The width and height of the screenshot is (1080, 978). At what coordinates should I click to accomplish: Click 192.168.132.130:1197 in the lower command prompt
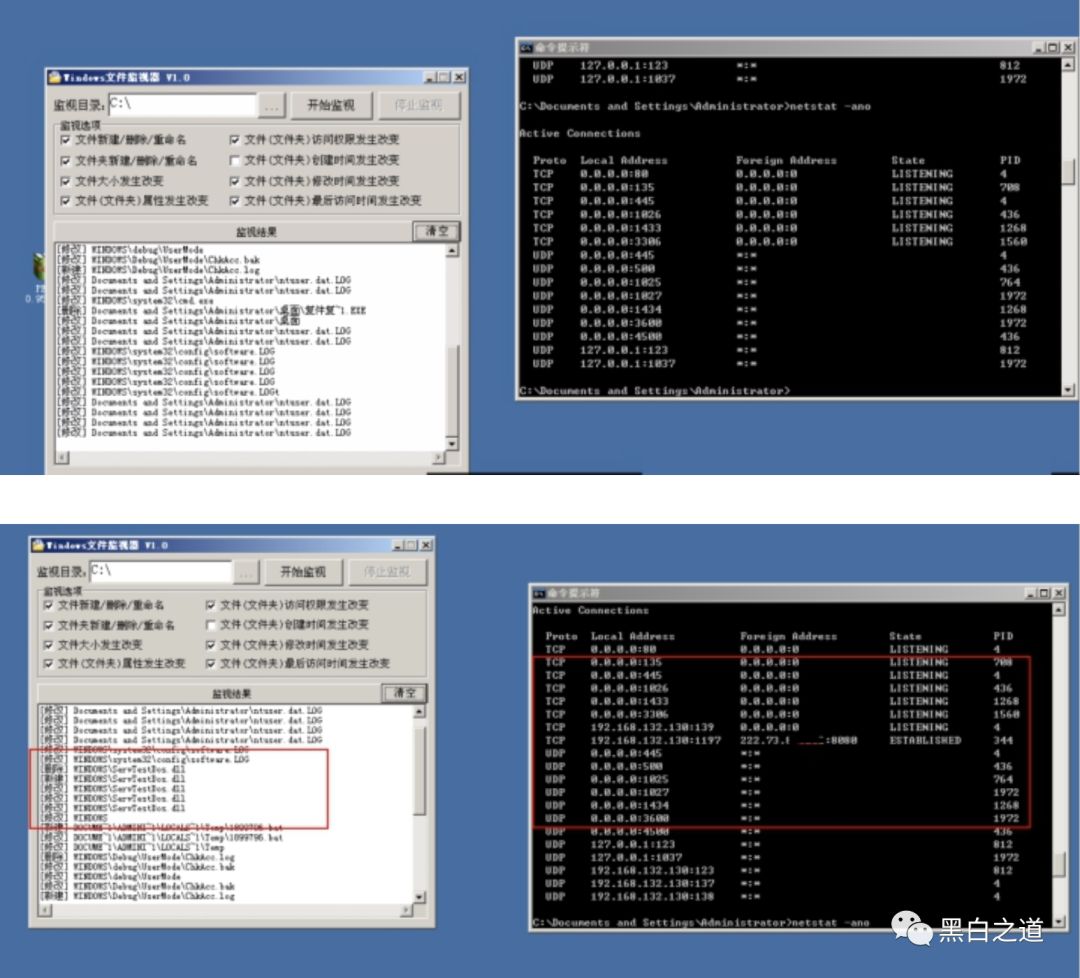pyautogui.click(x=655, y=740)
